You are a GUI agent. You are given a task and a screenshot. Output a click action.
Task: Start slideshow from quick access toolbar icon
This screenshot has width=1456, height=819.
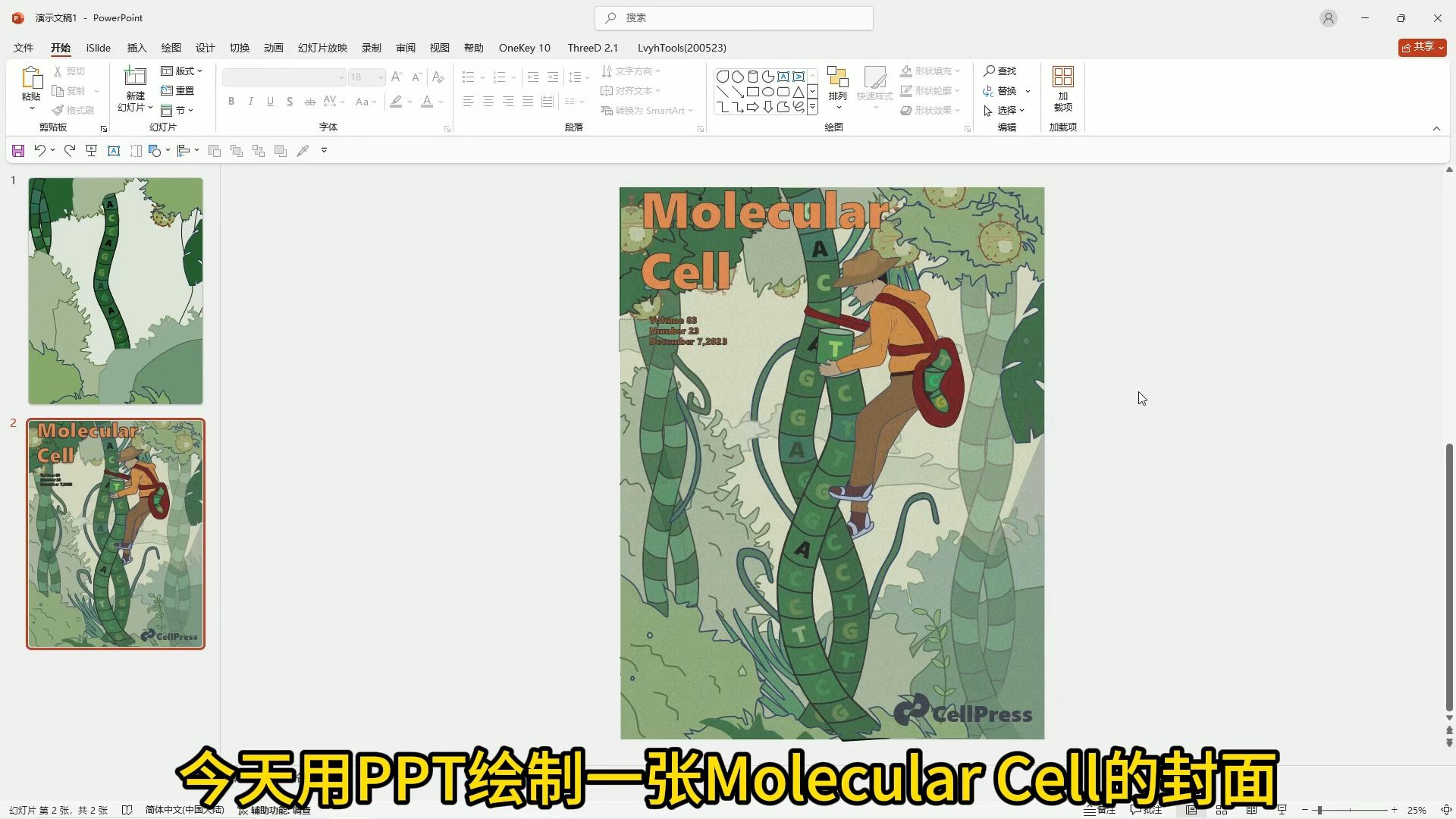[92, 151]
